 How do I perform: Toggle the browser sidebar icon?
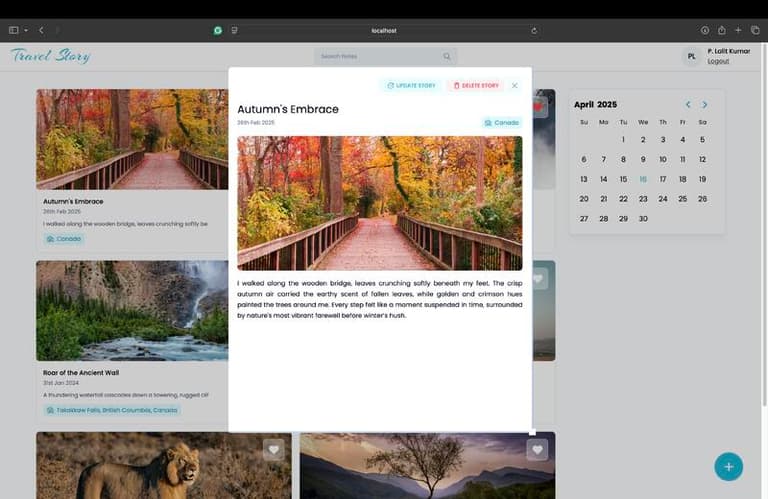tap(14, 30)
